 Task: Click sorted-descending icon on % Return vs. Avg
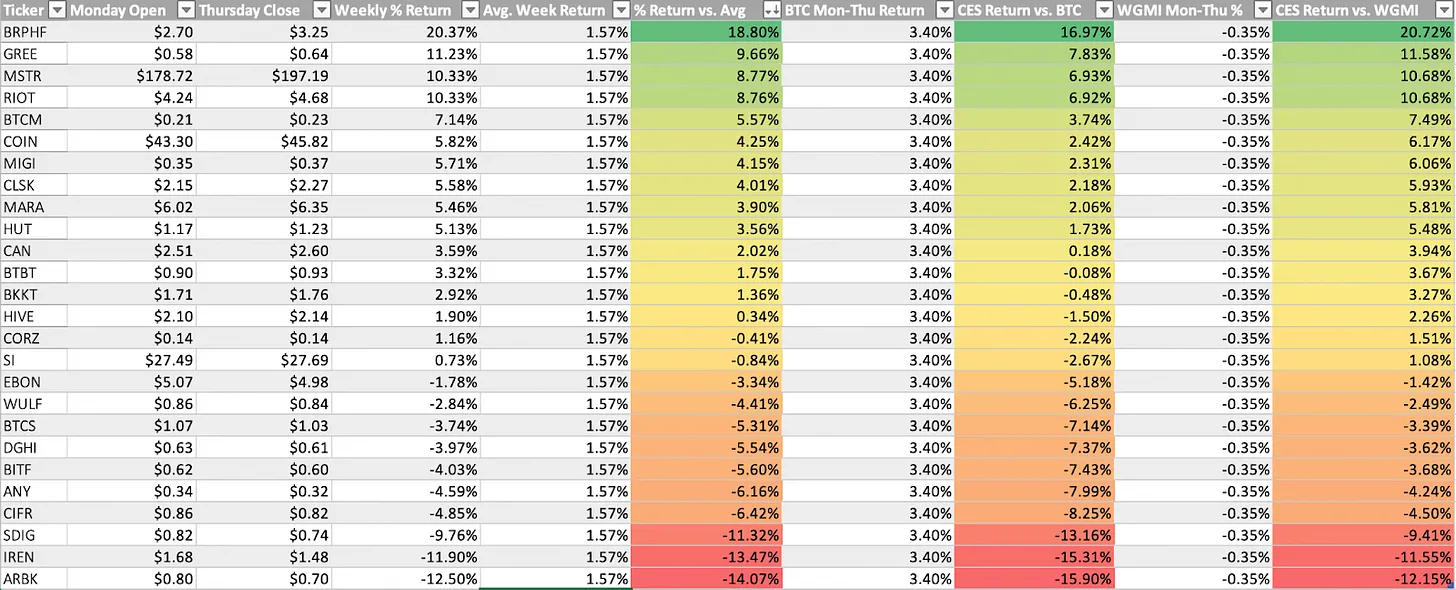(x=771, y=10)
